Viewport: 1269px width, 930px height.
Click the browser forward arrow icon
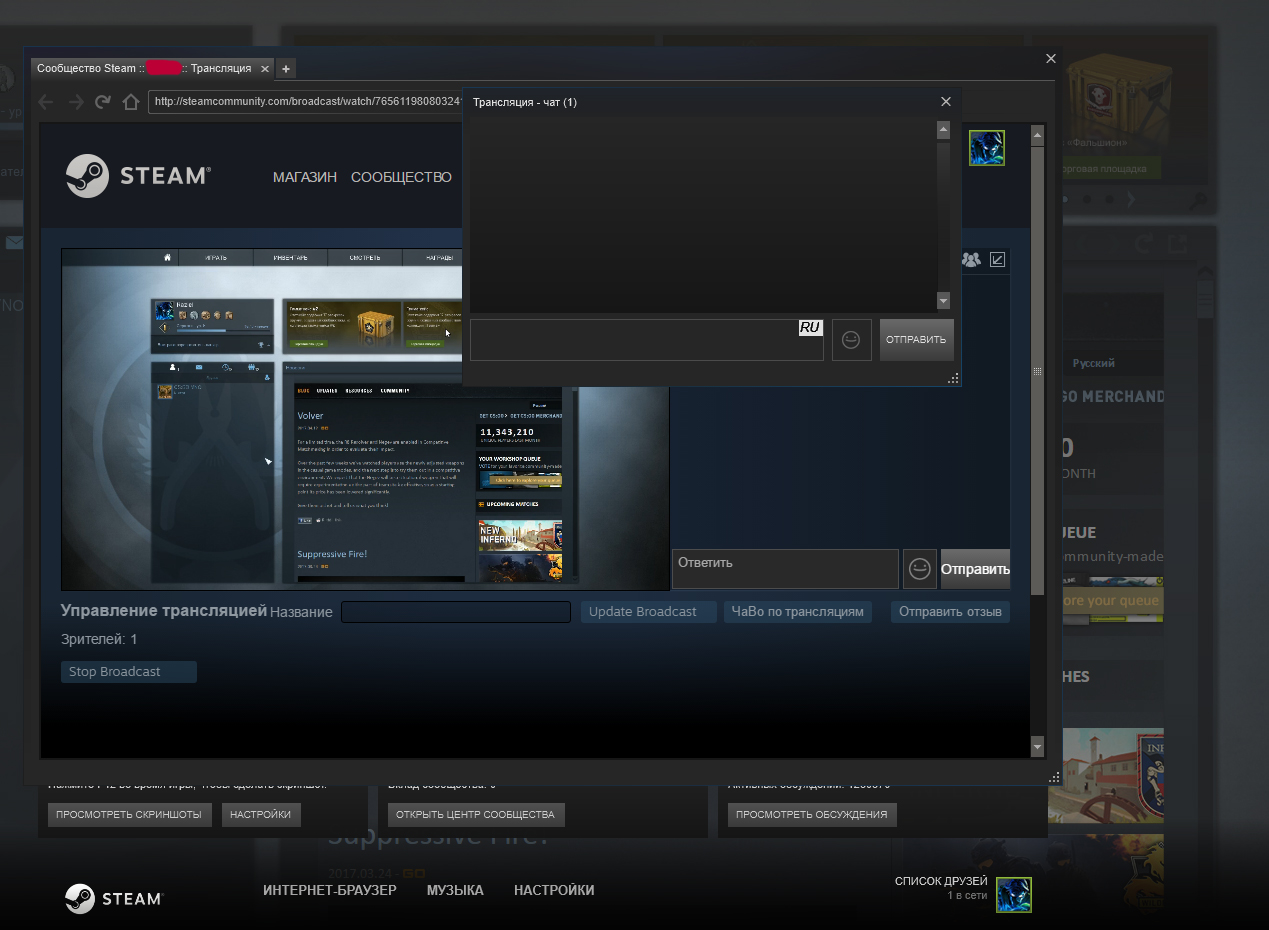coord(75,102)
